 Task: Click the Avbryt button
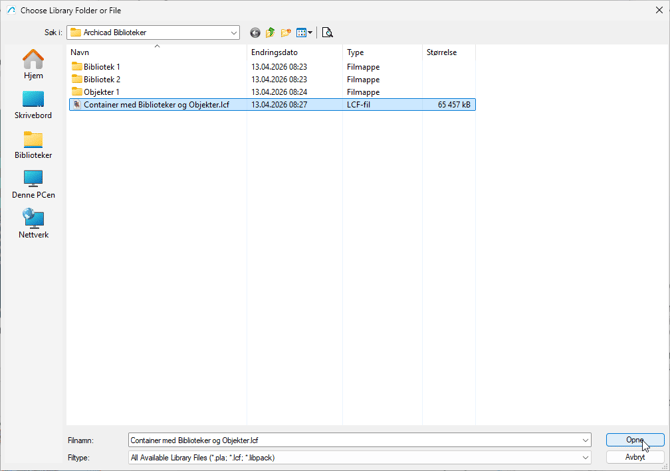point(635,458)
